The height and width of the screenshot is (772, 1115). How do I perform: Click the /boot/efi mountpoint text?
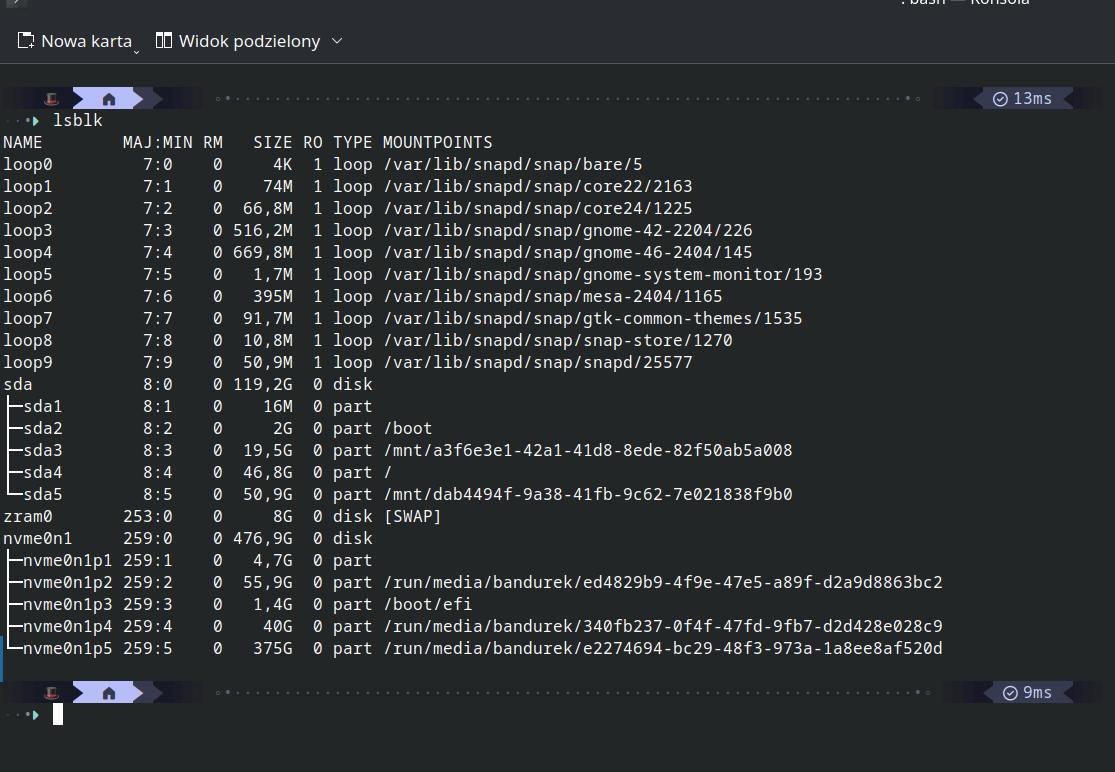(427, 604)
